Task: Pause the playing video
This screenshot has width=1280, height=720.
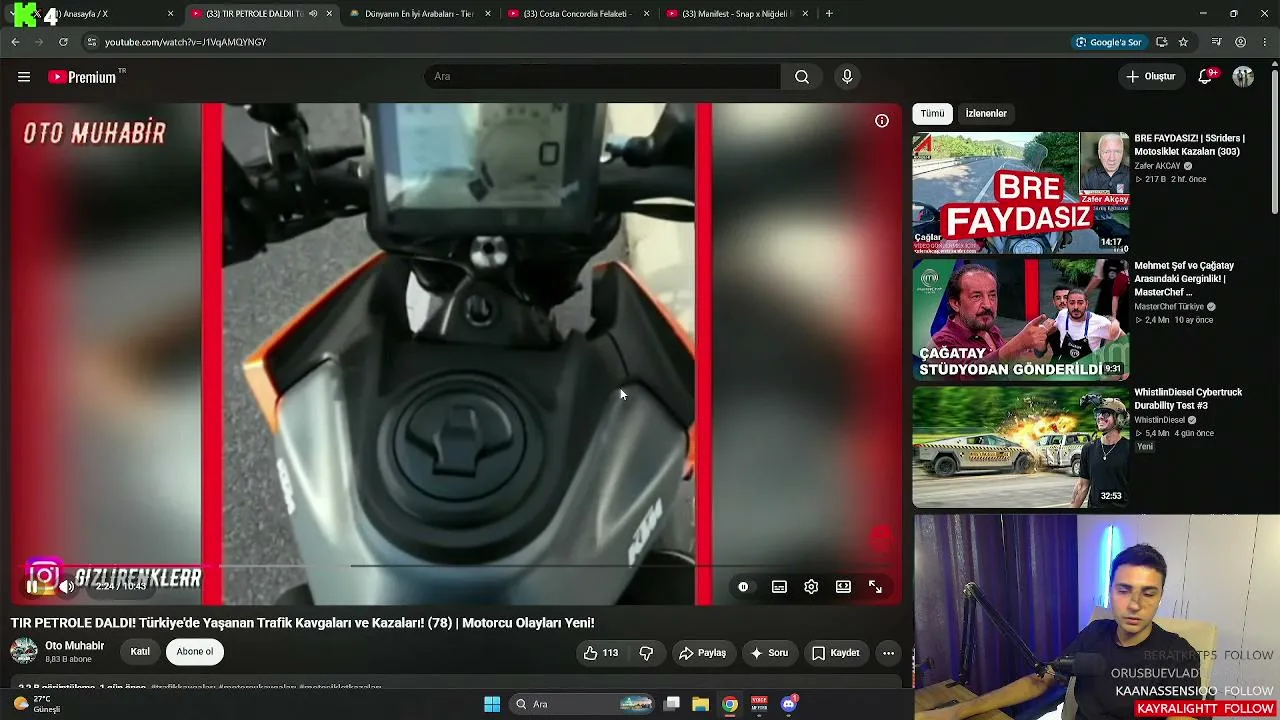Action: point(33,587)
